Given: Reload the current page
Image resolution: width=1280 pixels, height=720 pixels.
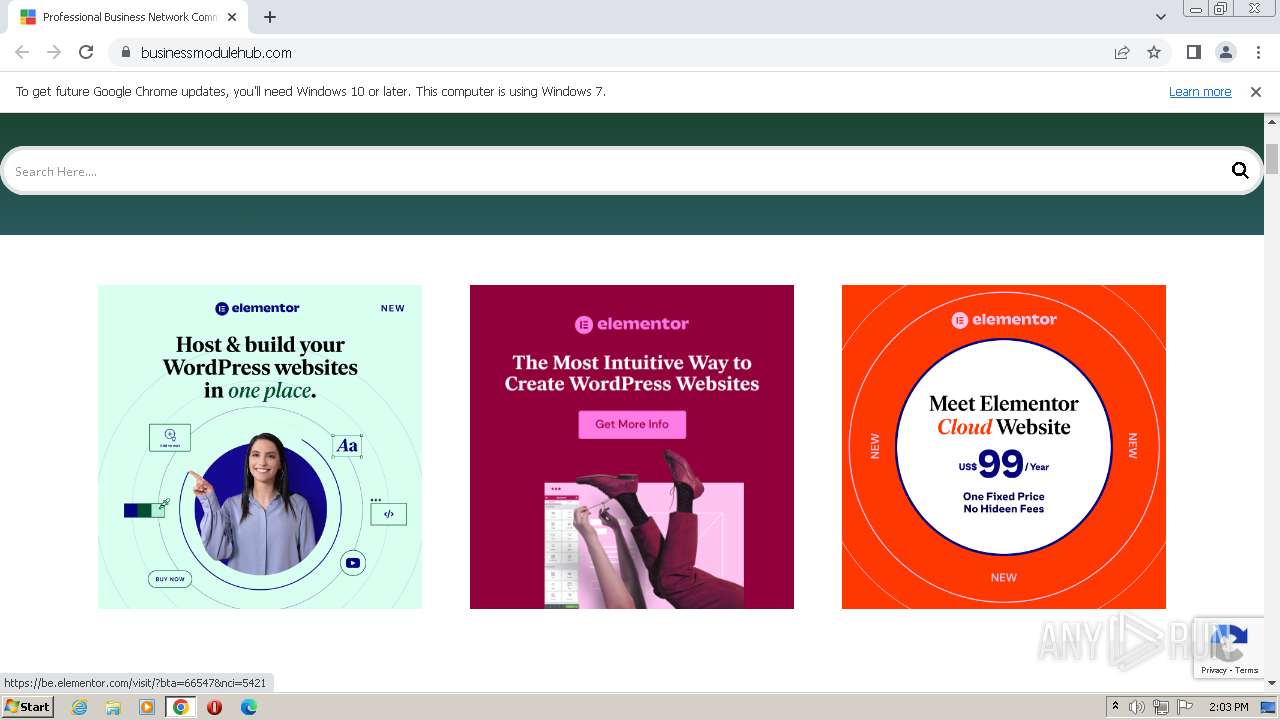Looking at the screenshot, I should point(86,52).
